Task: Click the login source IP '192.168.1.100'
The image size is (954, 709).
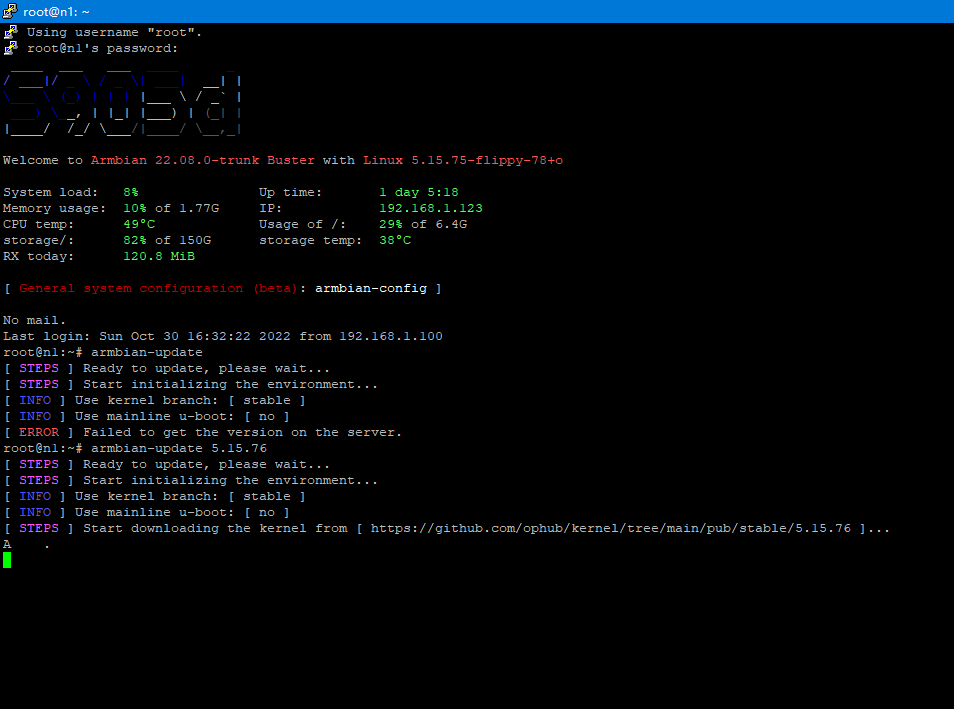Action: (x=391, y=336)
